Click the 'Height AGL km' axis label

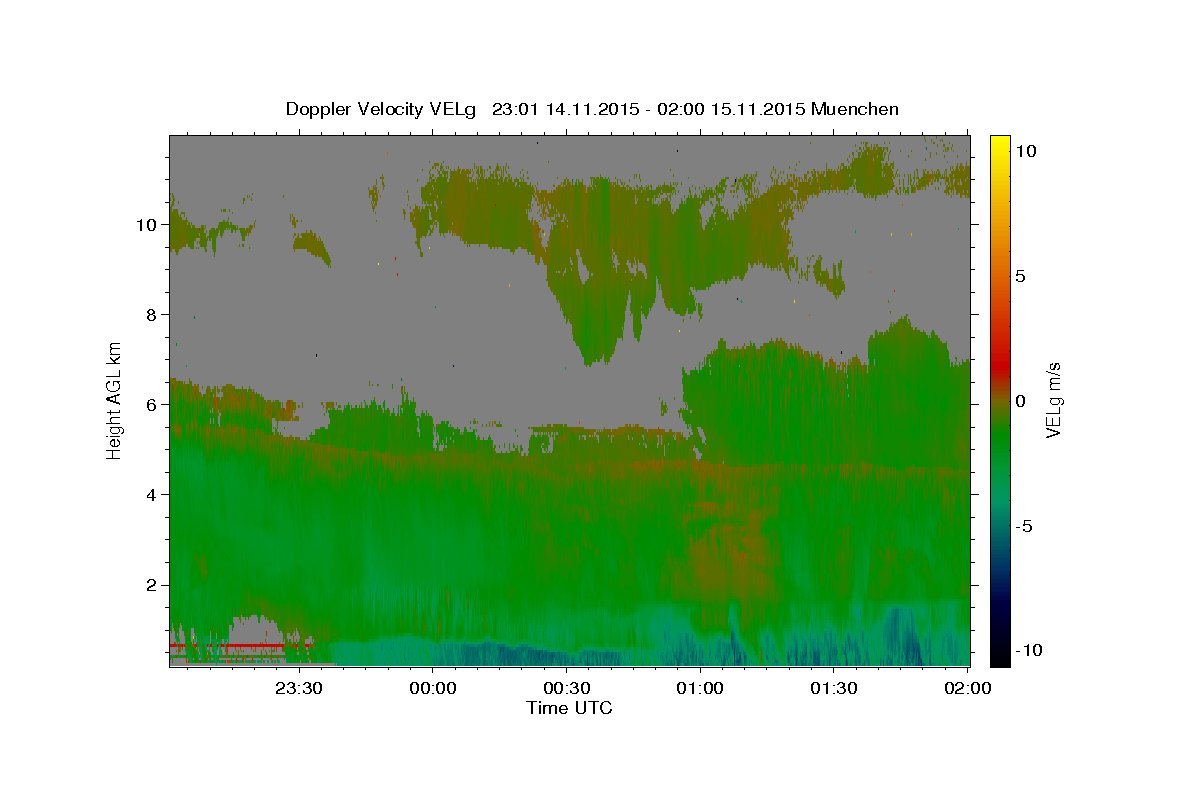(115, 399)
